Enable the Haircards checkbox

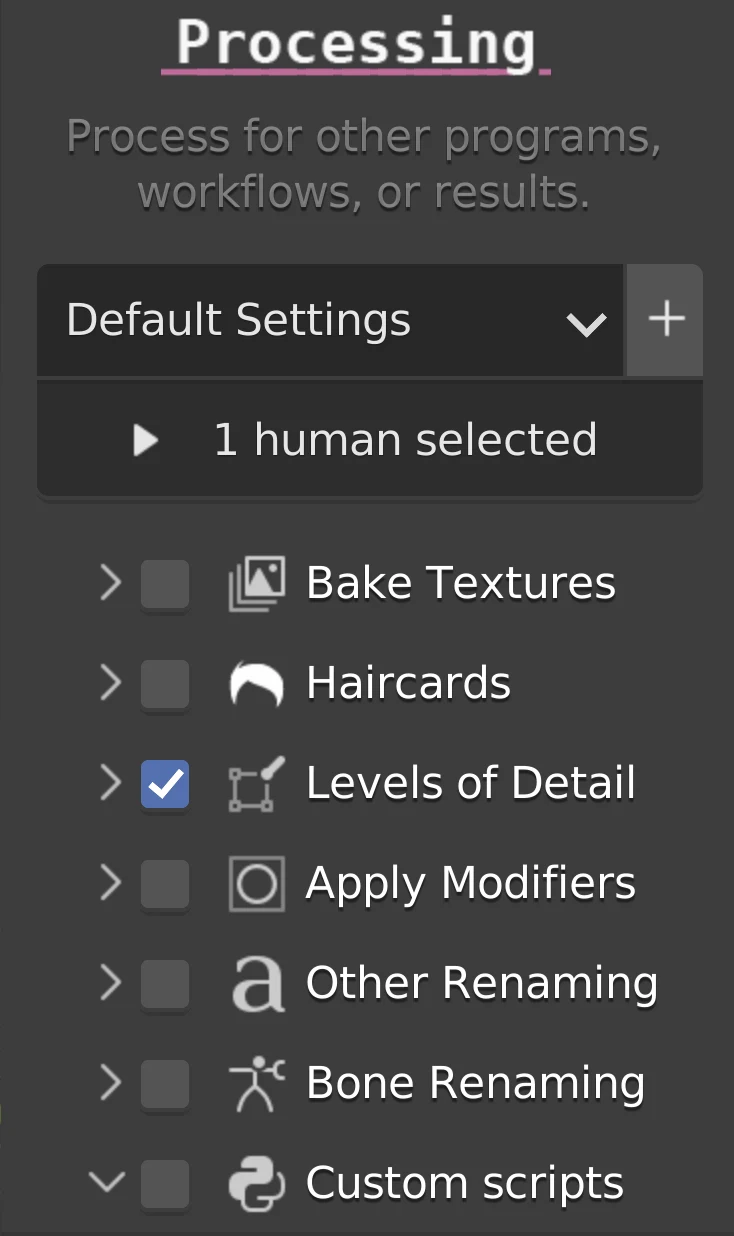[x=165, y=684]
